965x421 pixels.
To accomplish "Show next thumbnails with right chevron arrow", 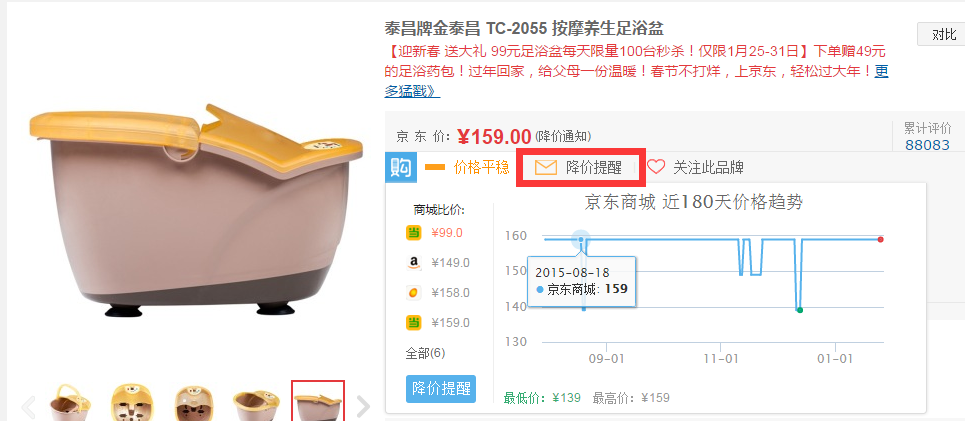I will pos(363,406).
